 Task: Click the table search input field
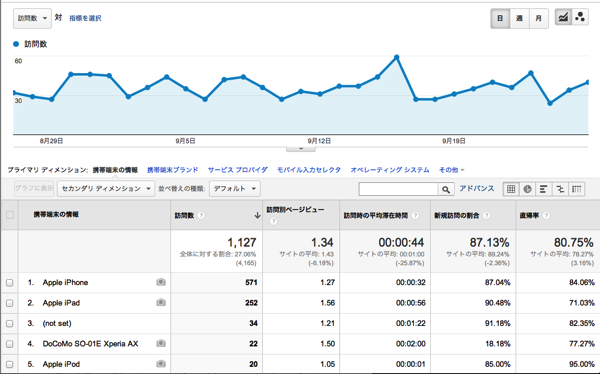pos(398,189)
